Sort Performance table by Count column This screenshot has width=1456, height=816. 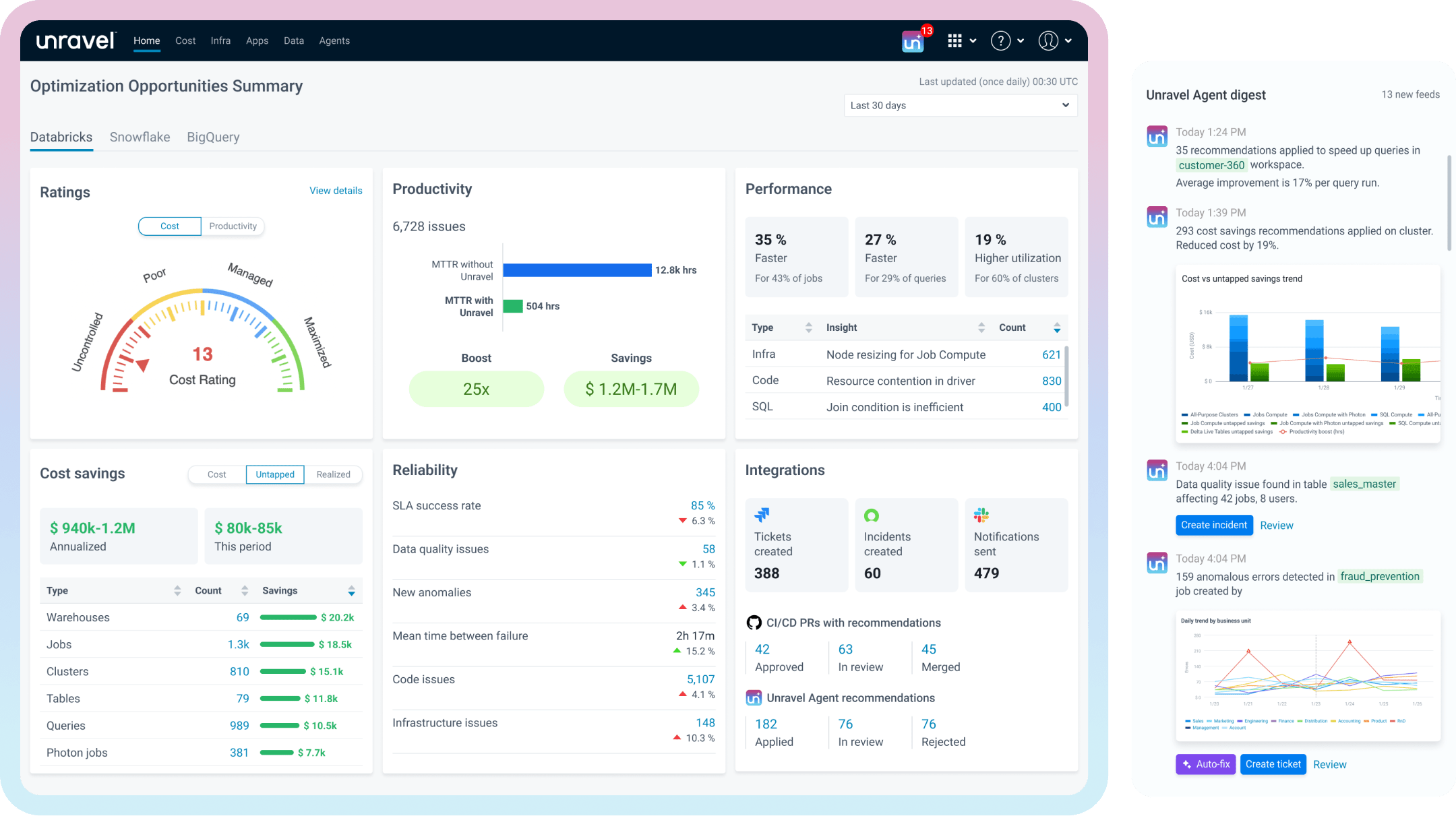pos(1057,327)
